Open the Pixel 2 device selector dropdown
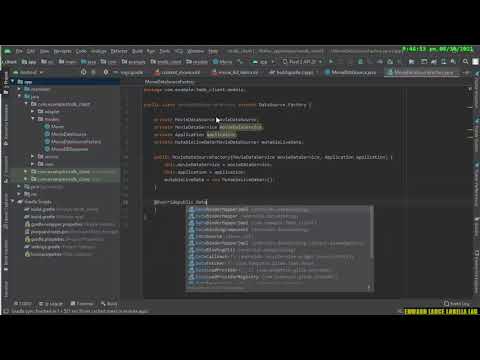Viewport: 480px width, 360px height. [302, 62]
